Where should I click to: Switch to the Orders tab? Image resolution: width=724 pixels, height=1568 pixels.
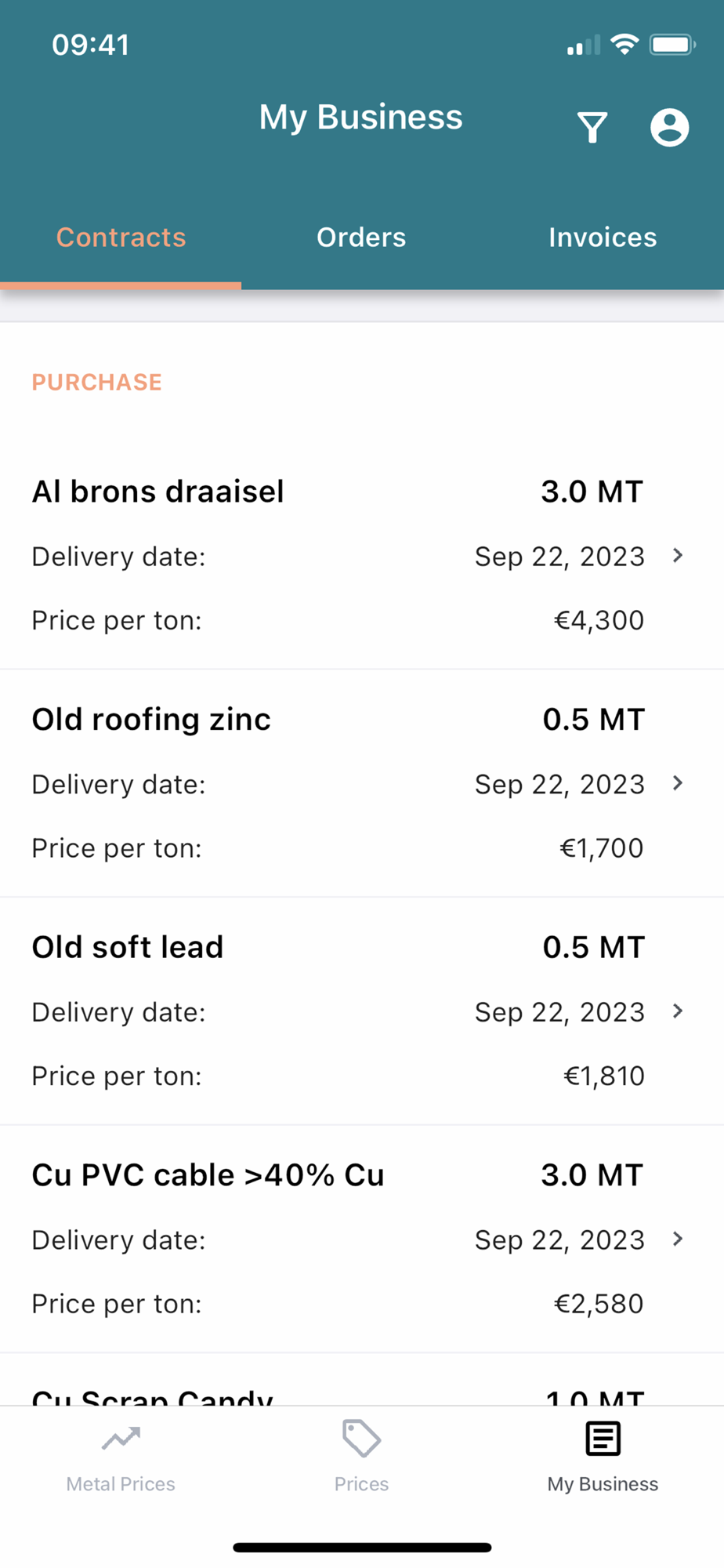coord(361,238)
